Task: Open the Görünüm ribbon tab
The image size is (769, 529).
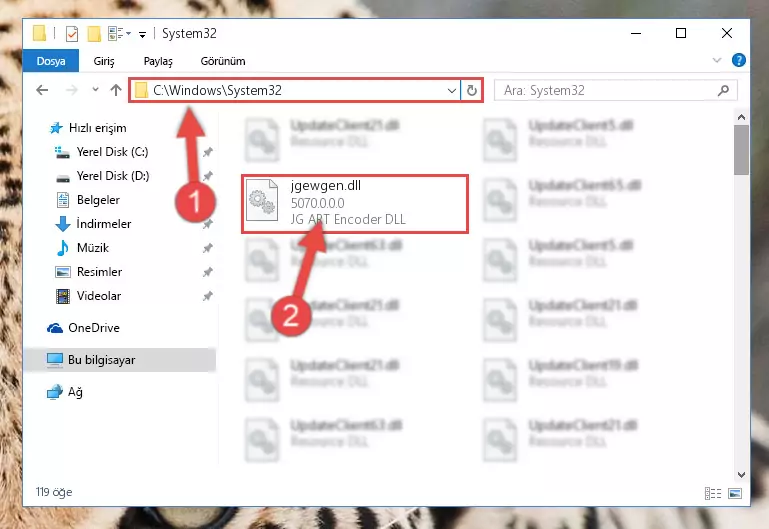Action: (223, 61)
